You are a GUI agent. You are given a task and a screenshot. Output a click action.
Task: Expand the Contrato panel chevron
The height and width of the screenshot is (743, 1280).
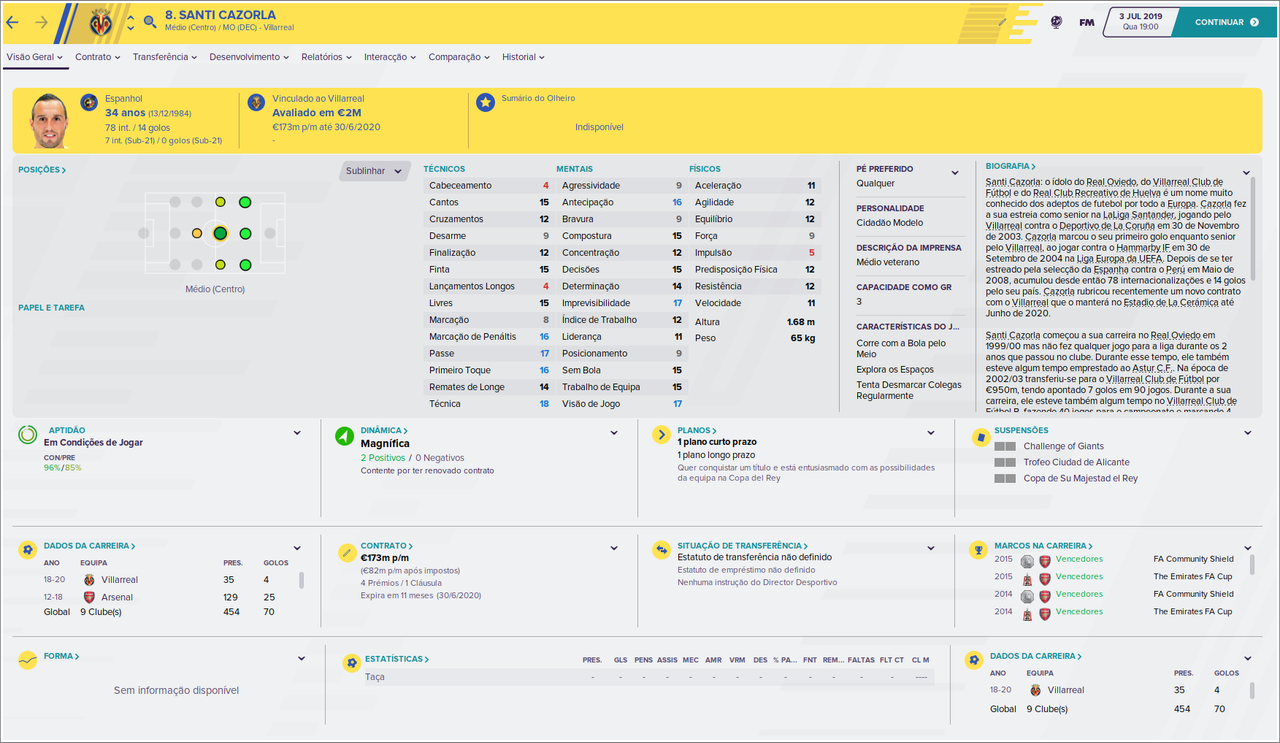click(x=614, y=548)
